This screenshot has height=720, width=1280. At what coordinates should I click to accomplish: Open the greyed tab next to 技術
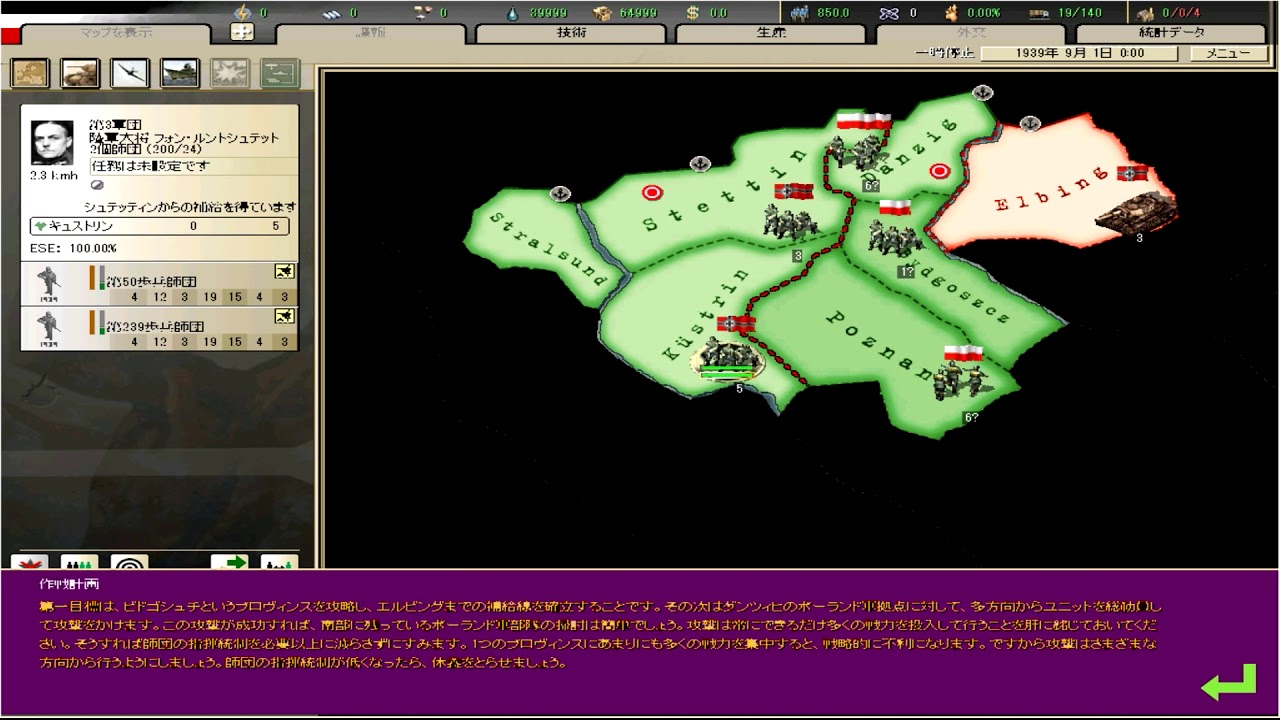[371, 33]
